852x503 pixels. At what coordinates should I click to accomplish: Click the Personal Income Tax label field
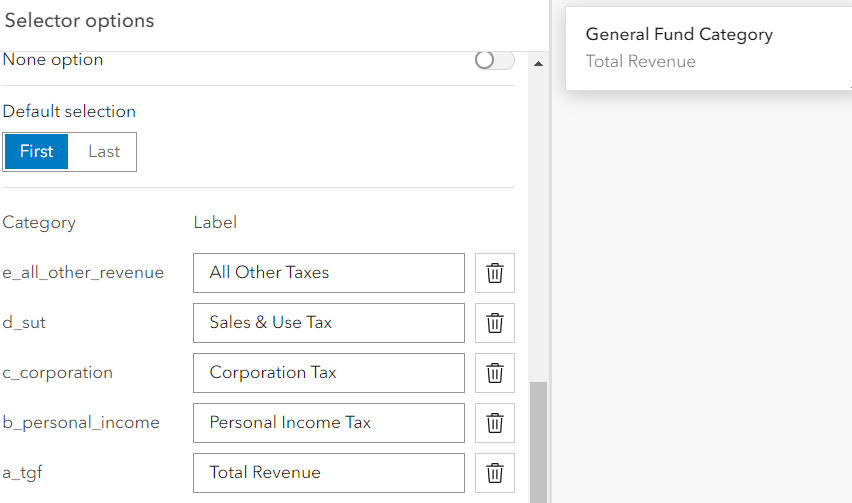coord(328,423)
